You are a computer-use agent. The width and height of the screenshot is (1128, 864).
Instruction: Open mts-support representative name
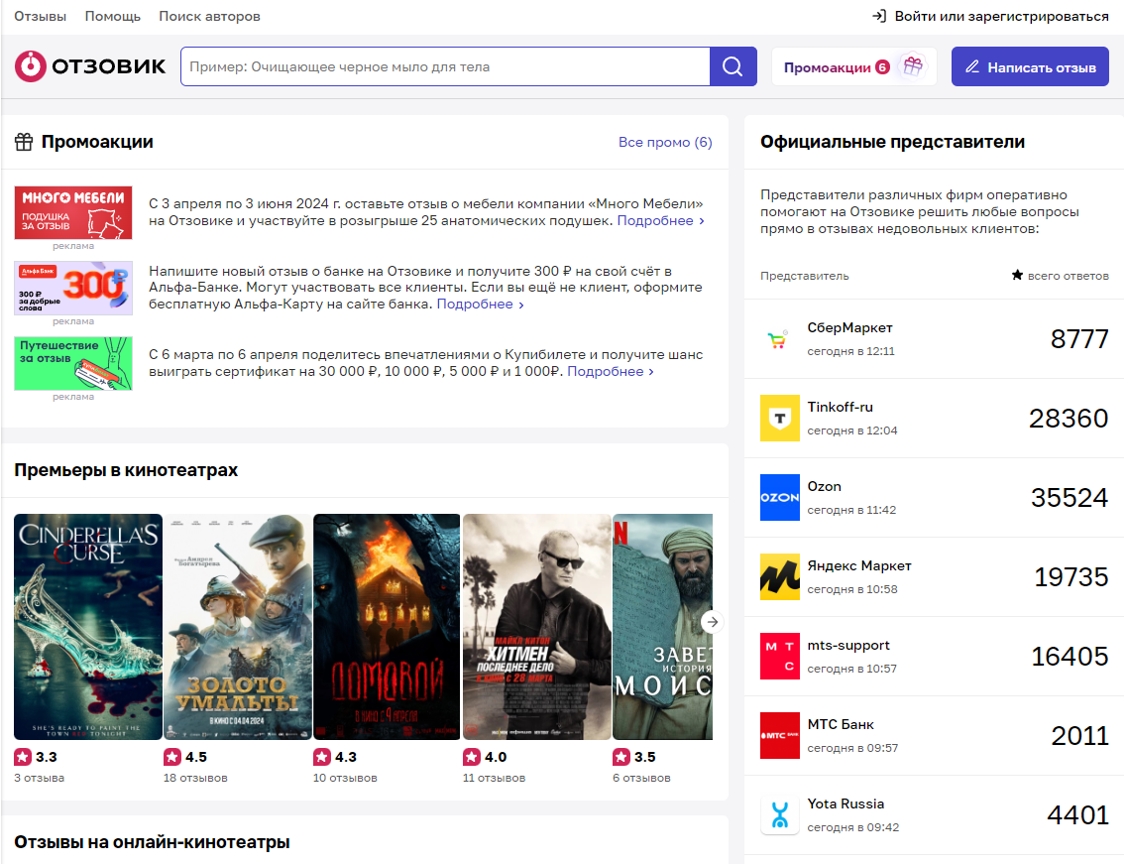coord(848,645)
